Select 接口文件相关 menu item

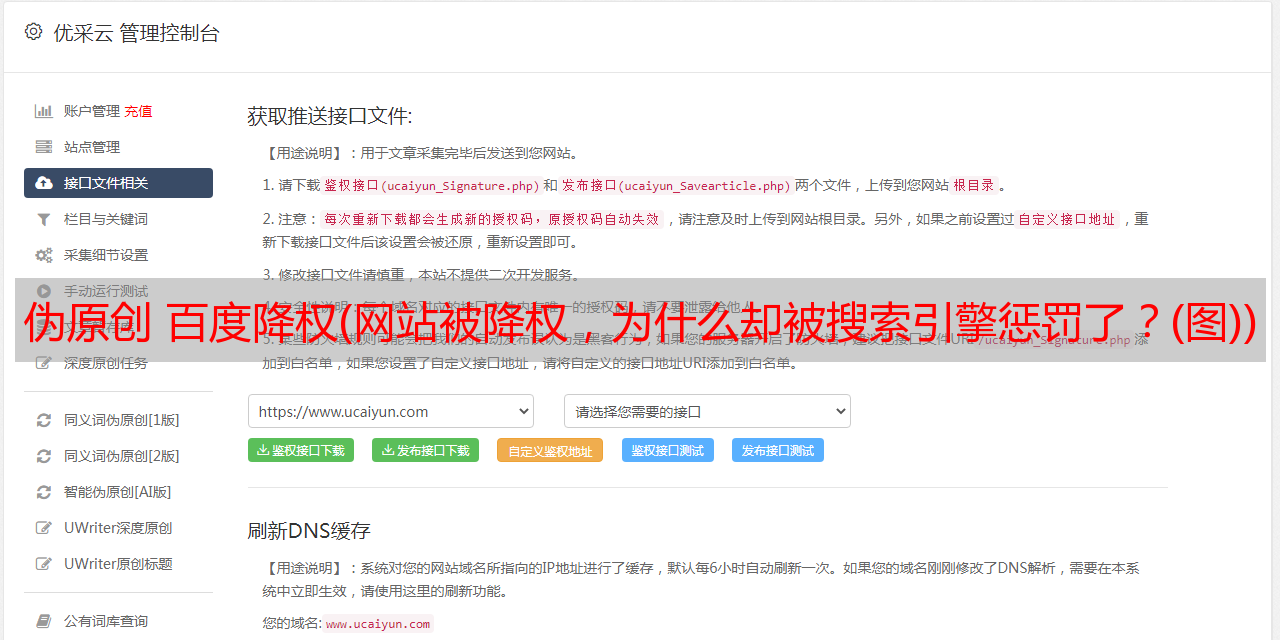click(118, 183)
